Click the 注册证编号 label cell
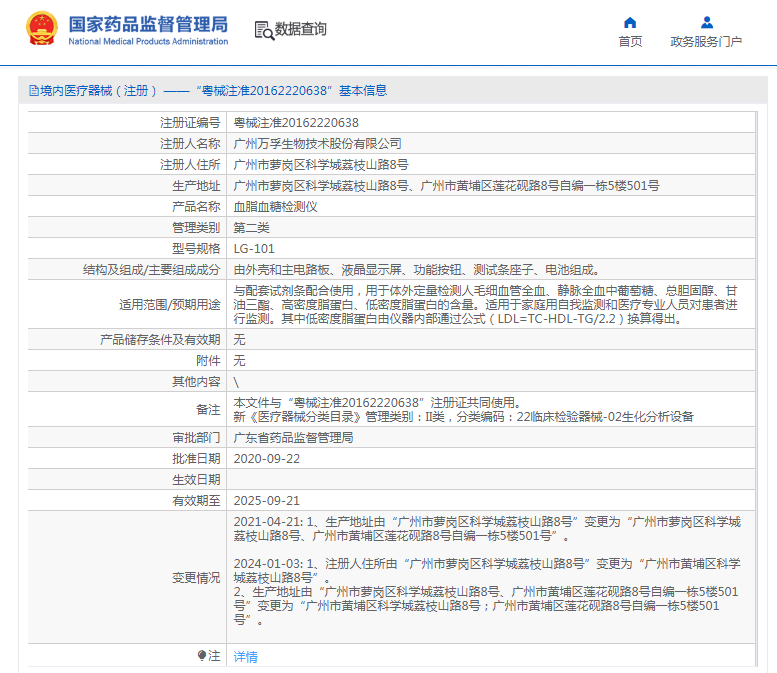Image resolution: width=777 pixels, height=673 pixels. pos(127,122)
